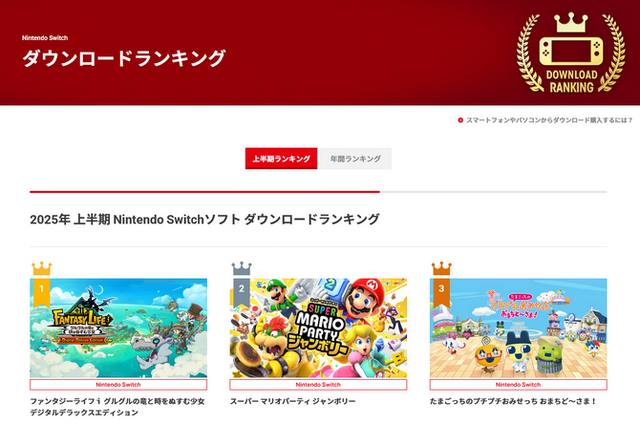Select the 上半期ランキング tab
The image size is (640, 424).
tap(281, 159)
